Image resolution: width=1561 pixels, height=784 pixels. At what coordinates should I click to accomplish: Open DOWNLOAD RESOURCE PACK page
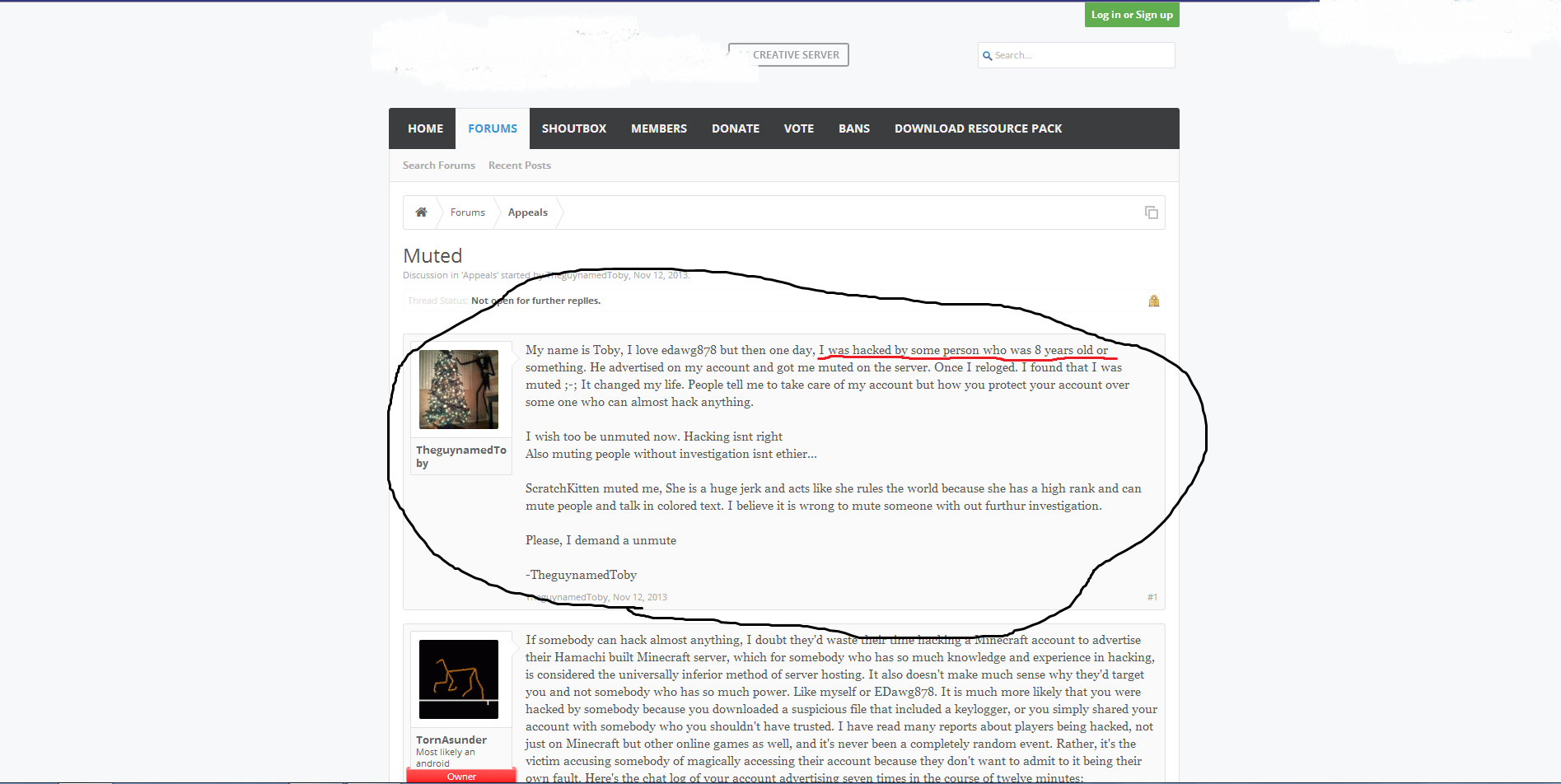tap(978, 128)
